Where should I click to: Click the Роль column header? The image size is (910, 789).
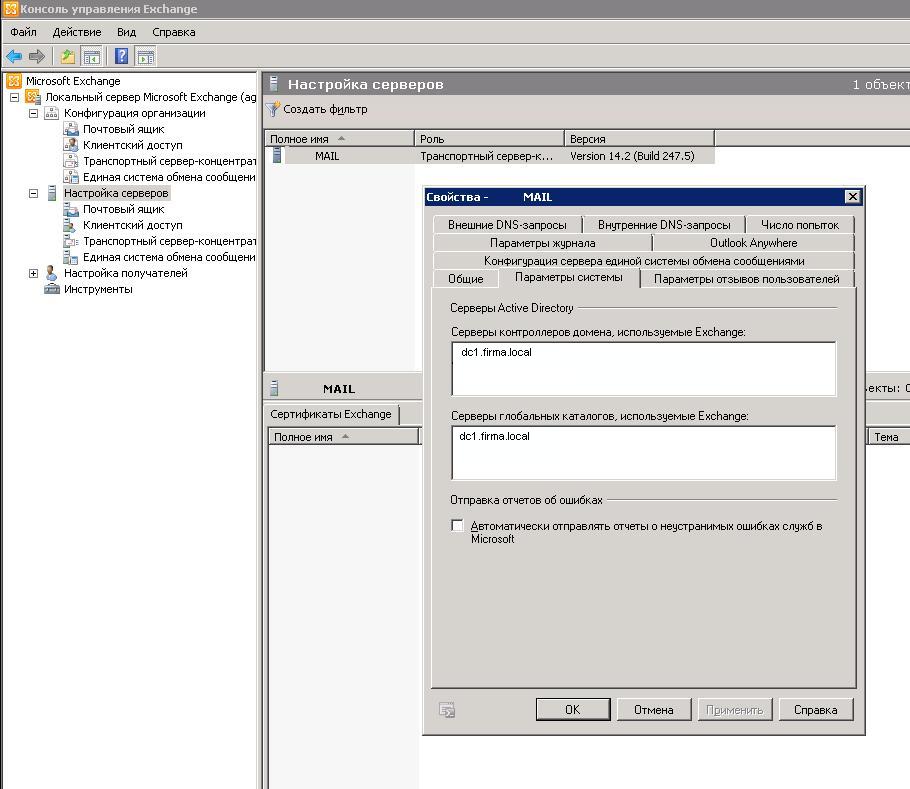pos(489,139)
